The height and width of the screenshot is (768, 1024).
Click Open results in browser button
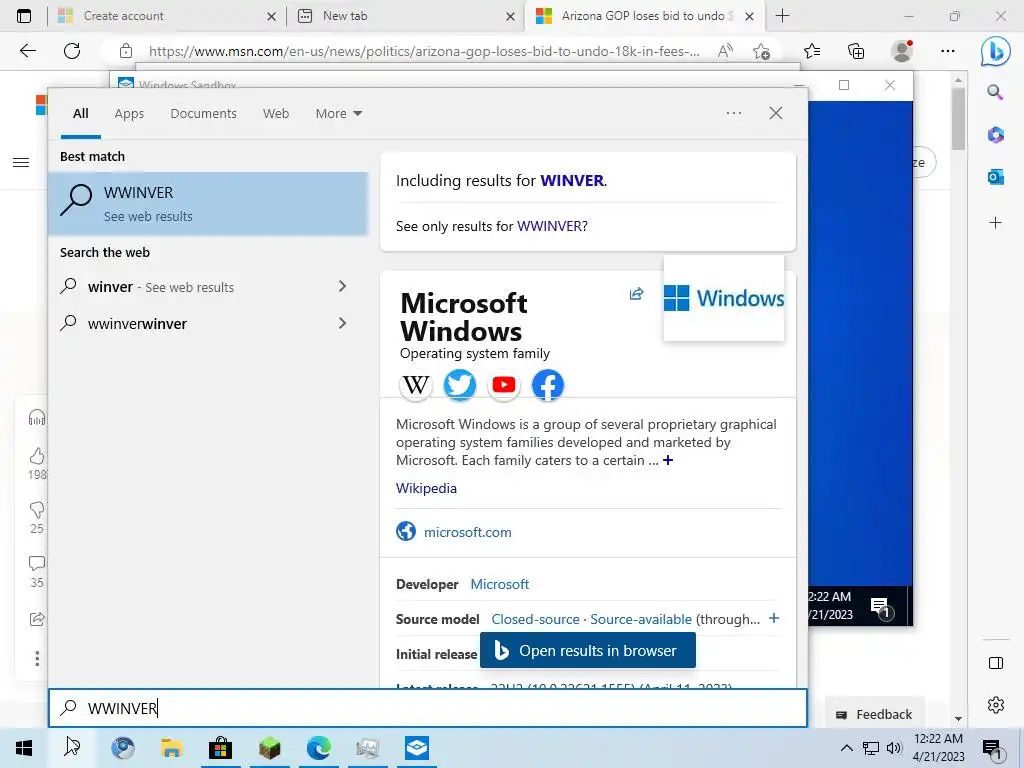point(588,650)
